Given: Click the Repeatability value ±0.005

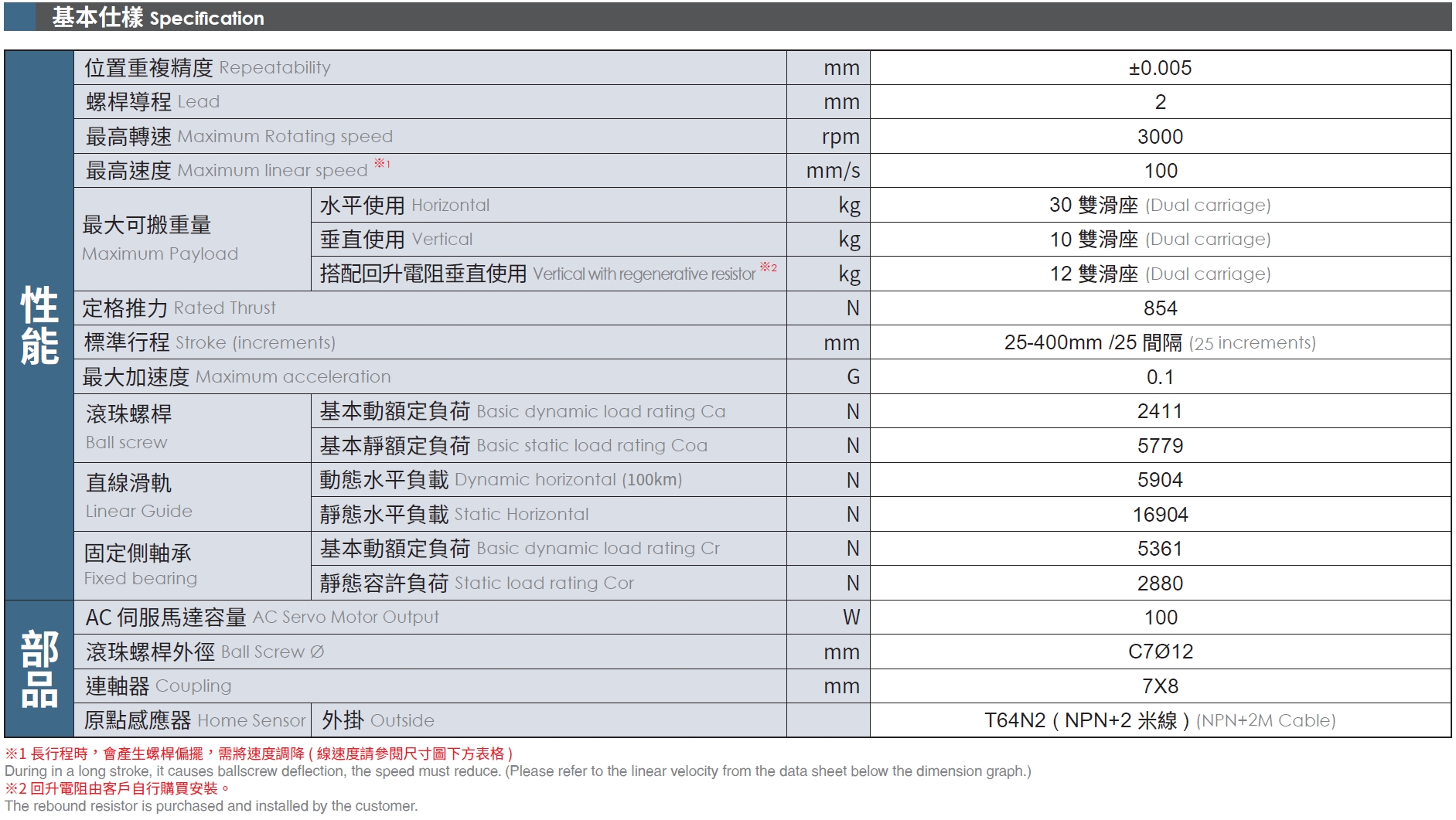Looking at the screenshot, I should coord(1159,68).
